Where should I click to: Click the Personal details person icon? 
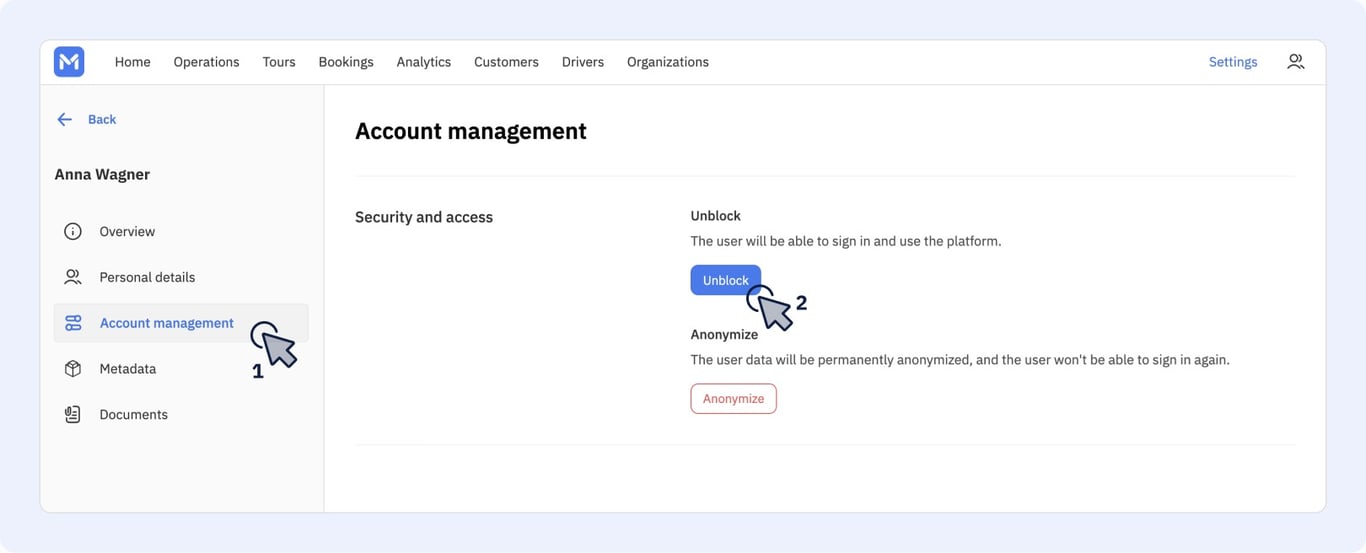(x=73, y=277)
